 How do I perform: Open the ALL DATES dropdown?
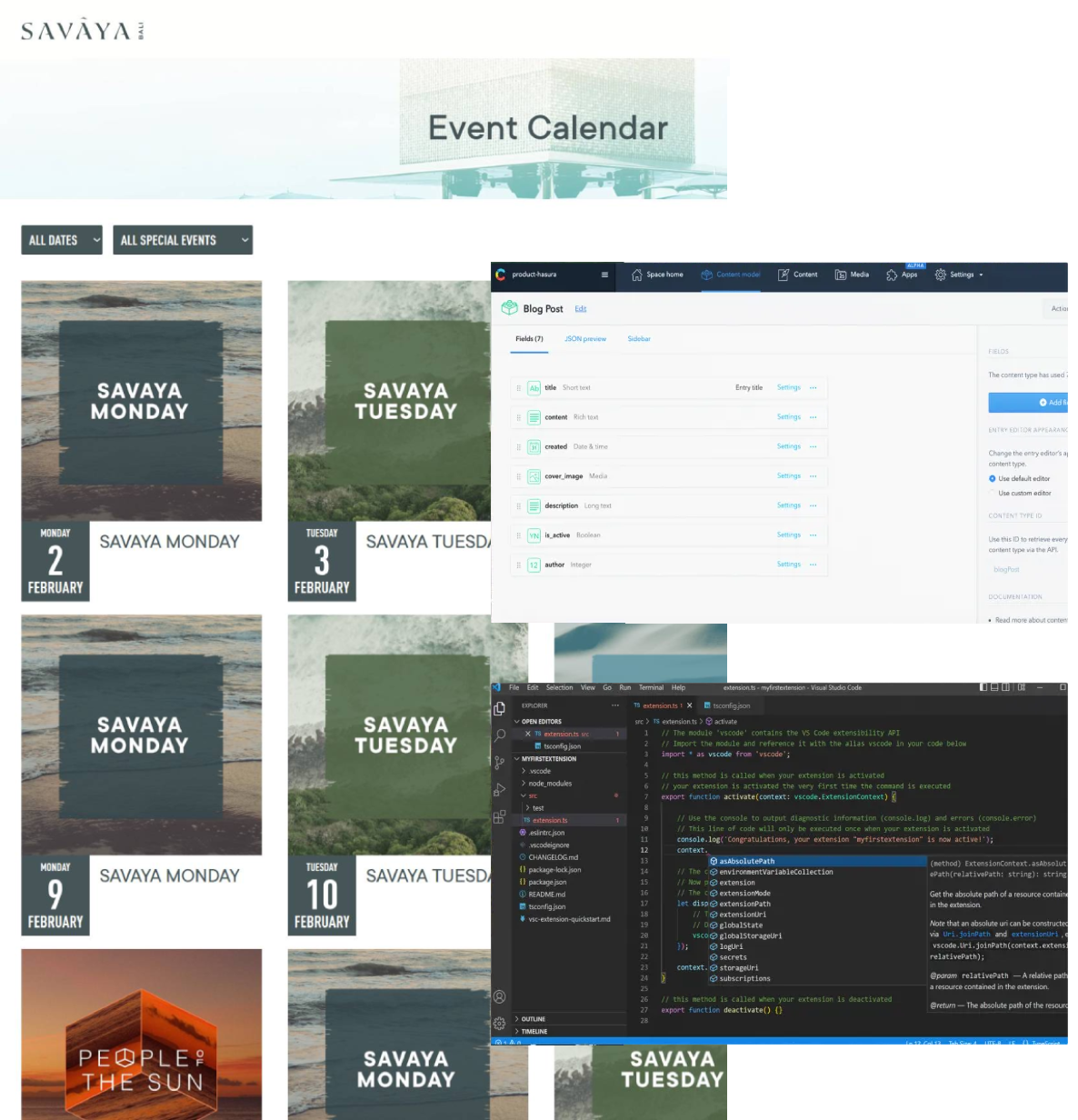(62, 240)
